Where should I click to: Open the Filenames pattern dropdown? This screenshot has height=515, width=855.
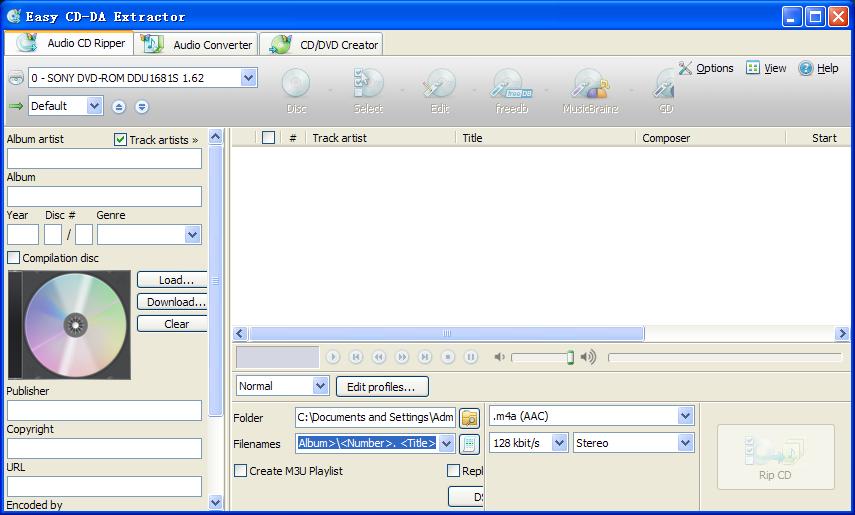pos(447,444)
